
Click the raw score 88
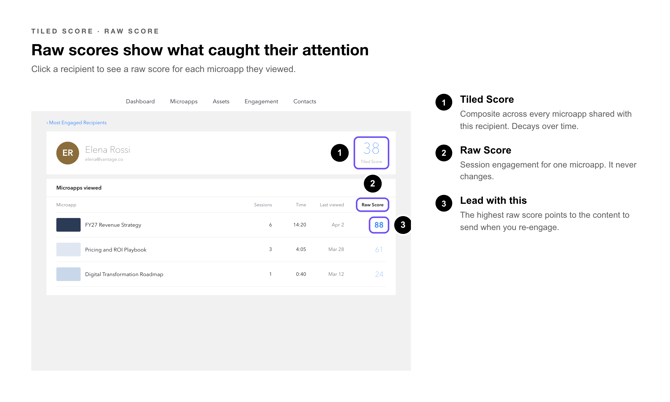click(379, 225)
